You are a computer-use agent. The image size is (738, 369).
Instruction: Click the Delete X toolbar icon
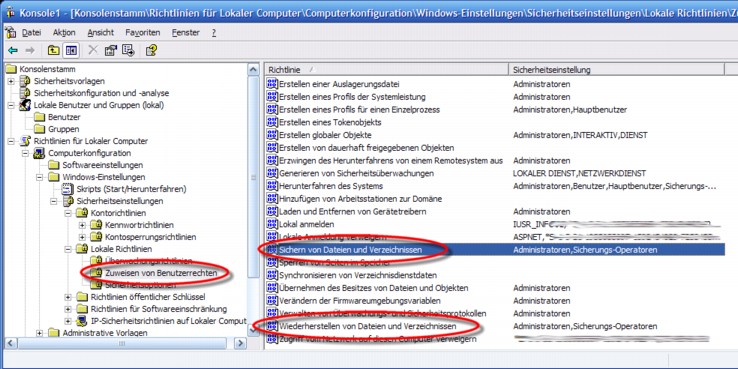click(93, 50)
